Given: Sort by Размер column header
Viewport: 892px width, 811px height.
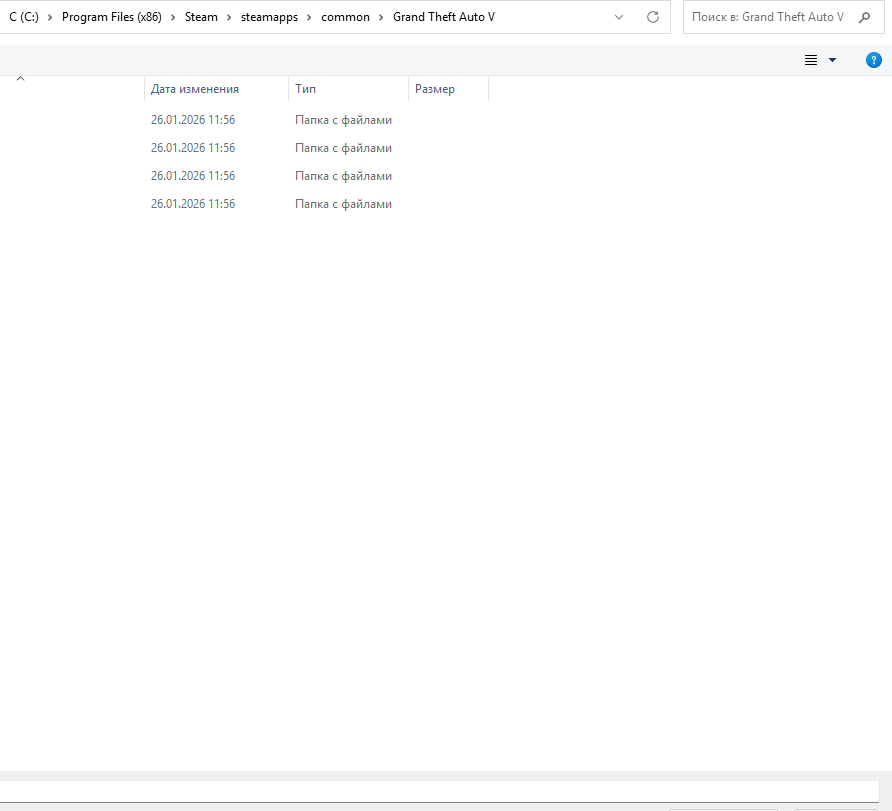Looking at the screenshot, I should coord(435,89).
